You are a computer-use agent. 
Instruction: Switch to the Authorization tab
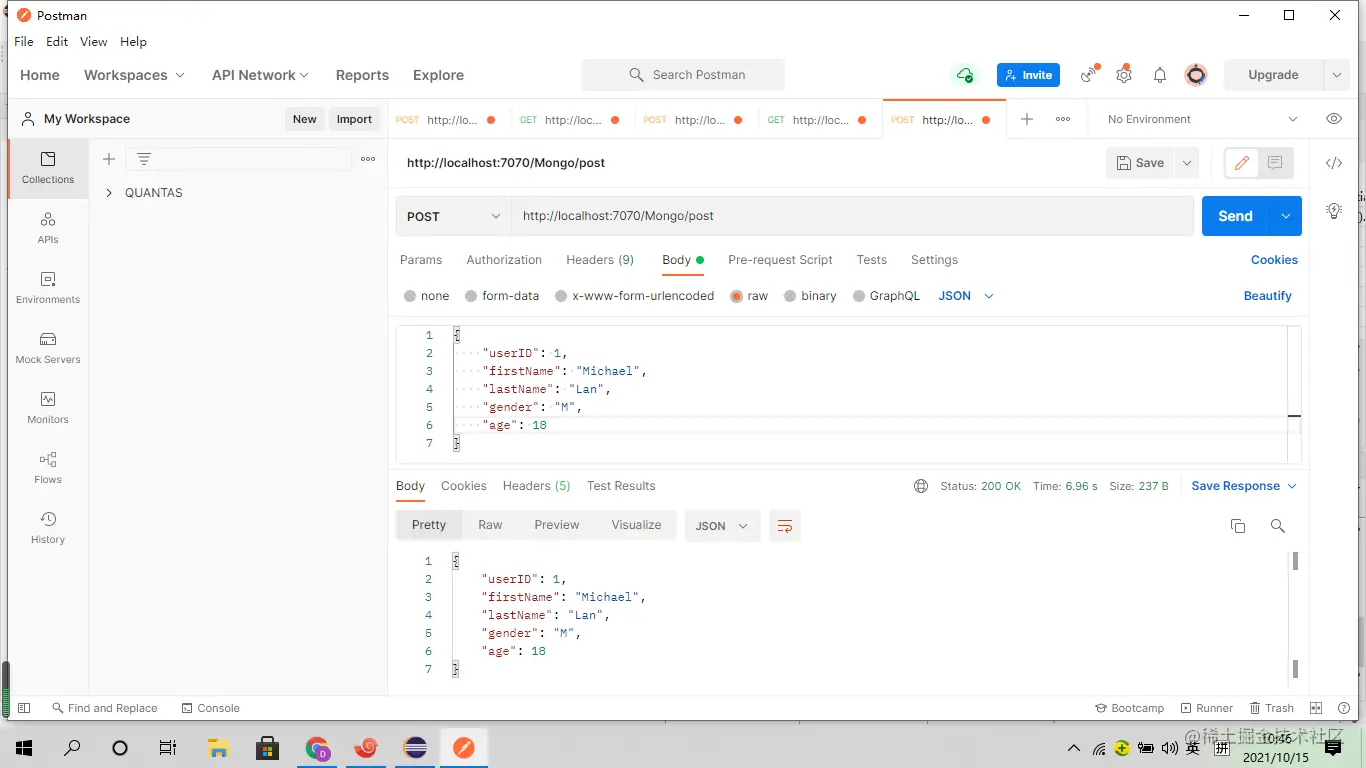[x=504, y=260]
